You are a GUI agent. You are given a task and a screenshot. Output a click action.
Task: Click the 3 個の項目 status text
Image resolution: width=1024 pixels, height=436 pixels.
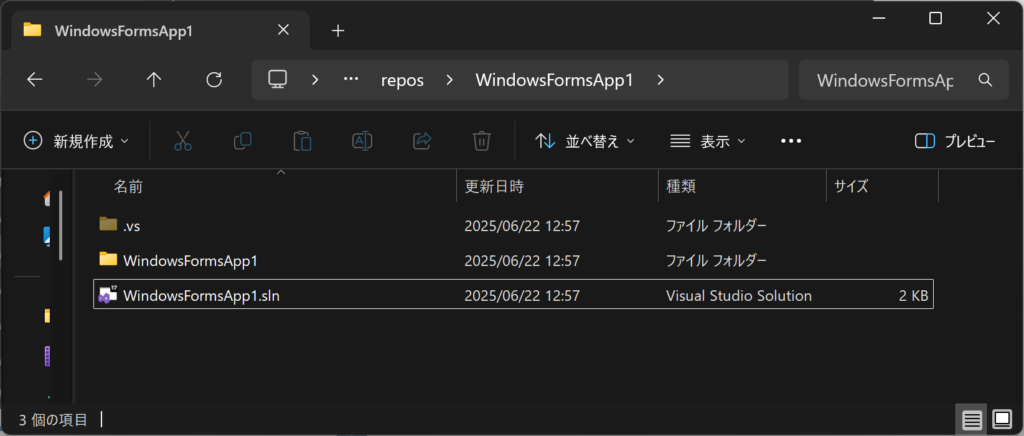click(x=52, y=420)
